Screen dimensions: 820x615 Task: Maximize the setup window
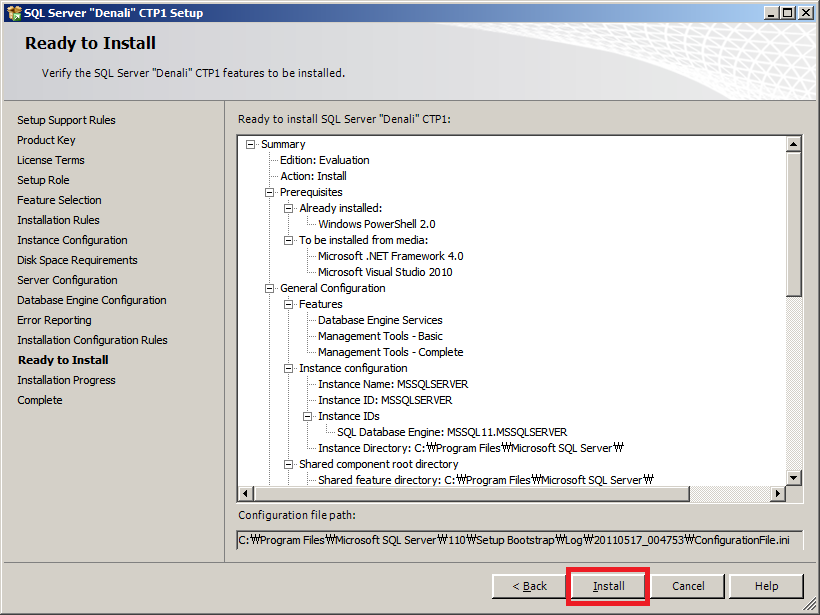pyautogui.click(x=787, y=13)
